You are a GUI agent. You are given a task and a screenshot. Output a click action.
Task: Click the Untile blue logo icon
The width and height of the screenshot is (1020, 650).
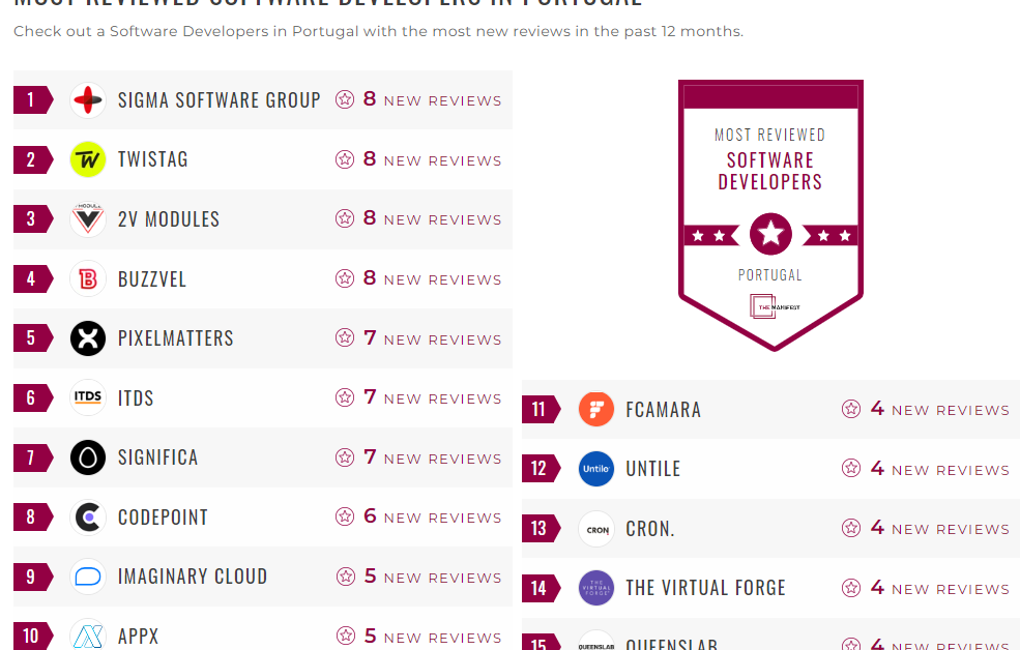coord(596,469)
